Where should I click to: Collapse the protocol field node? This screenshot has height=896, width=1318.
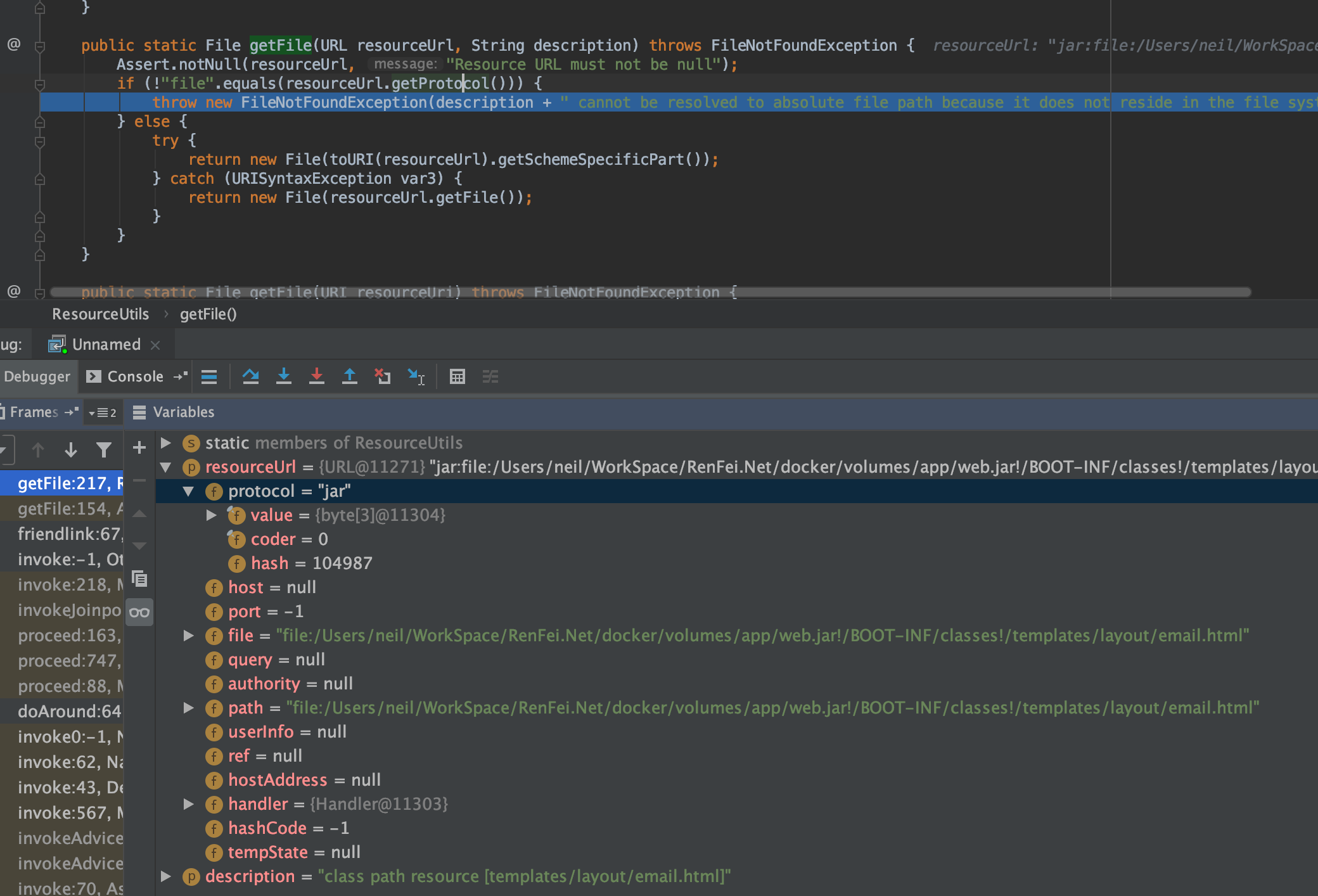(188, 491)
